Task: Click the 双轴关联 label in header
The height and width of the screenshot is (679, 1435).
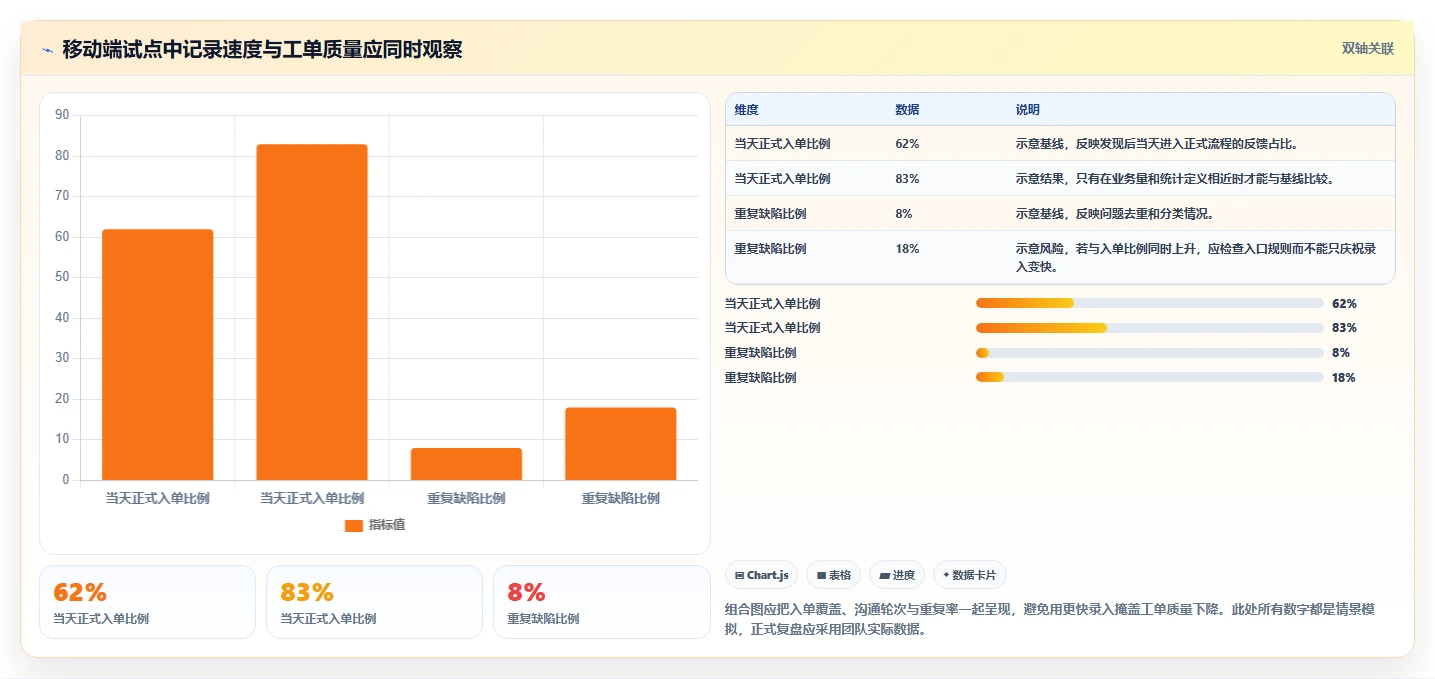Action: point(1368,49)
